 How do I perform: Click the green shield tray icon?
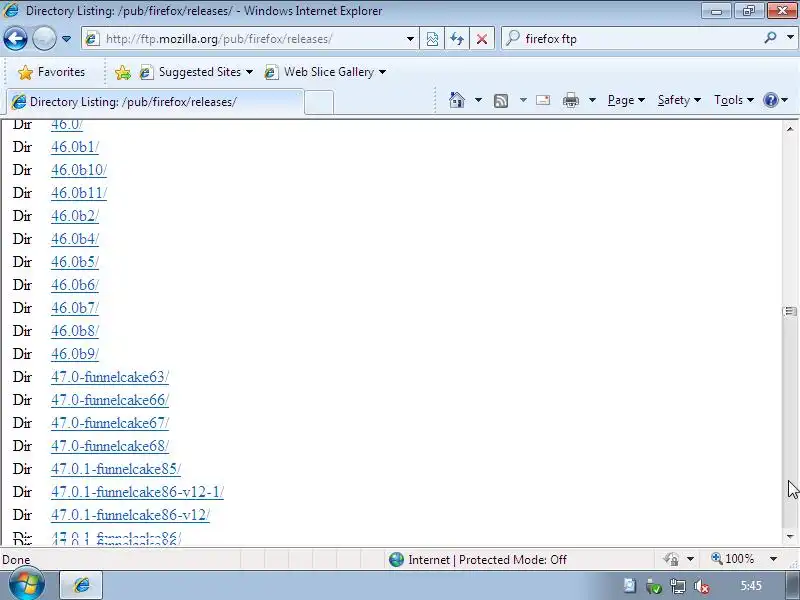pyautogui.click(x=654, y=587)
